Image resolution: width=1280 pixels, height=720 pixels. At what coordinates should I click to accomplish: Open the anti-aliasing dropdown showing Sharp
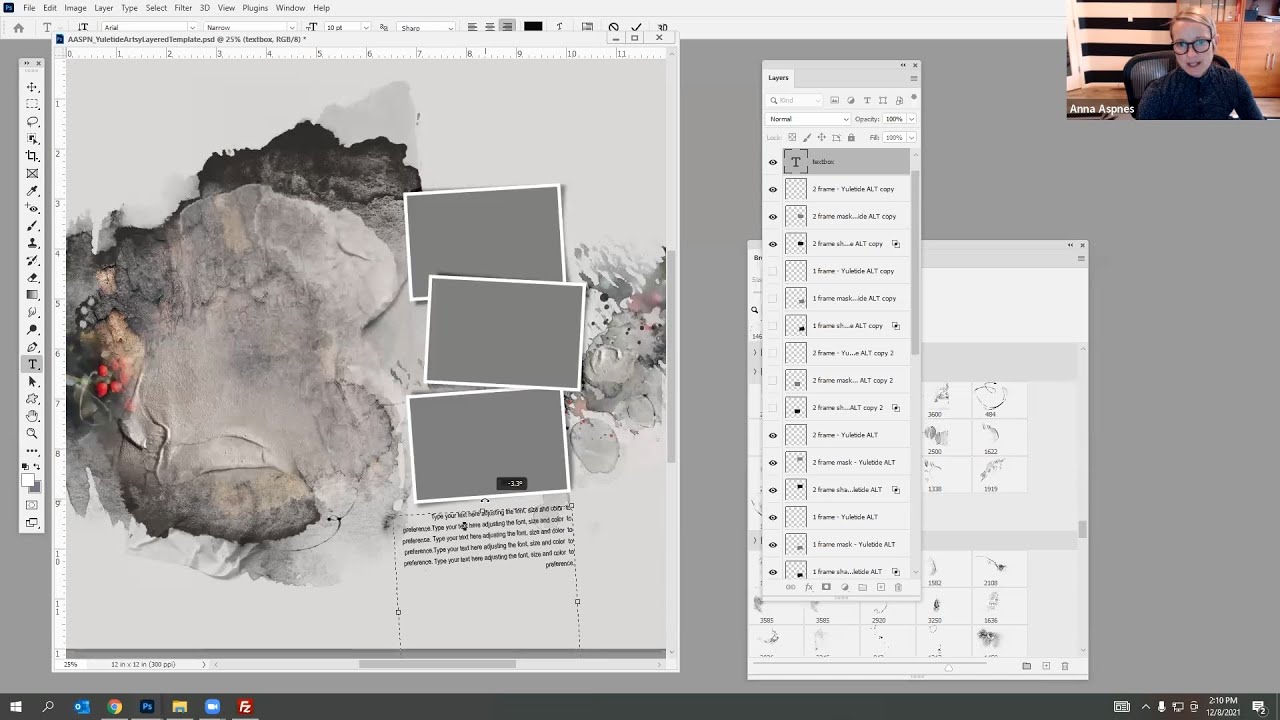tap(427, 28)
